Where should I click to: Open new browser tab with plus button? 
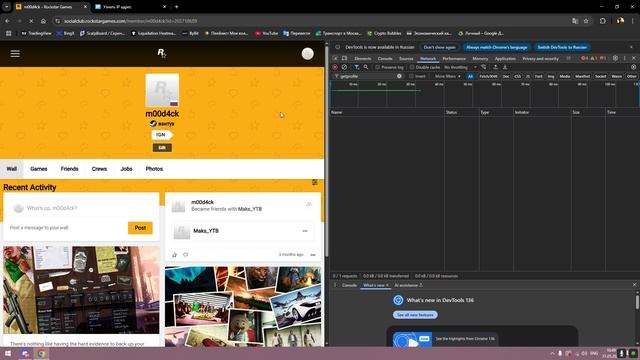176,7
